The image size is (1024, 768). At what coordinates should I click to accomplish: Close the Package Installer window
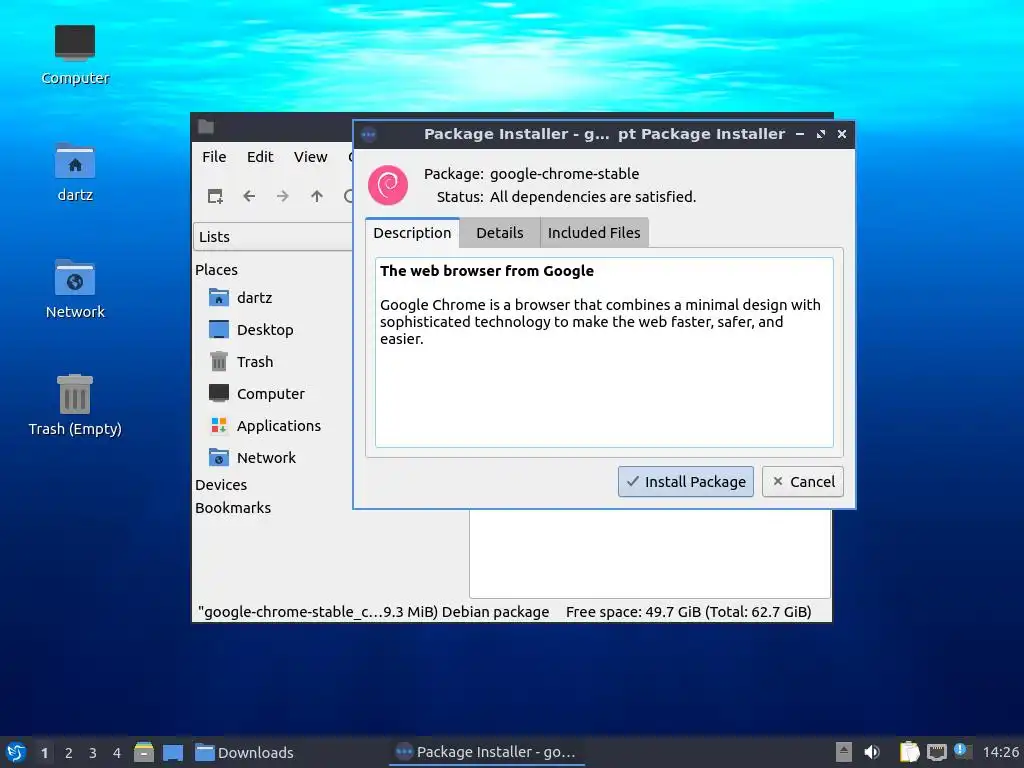842,134
